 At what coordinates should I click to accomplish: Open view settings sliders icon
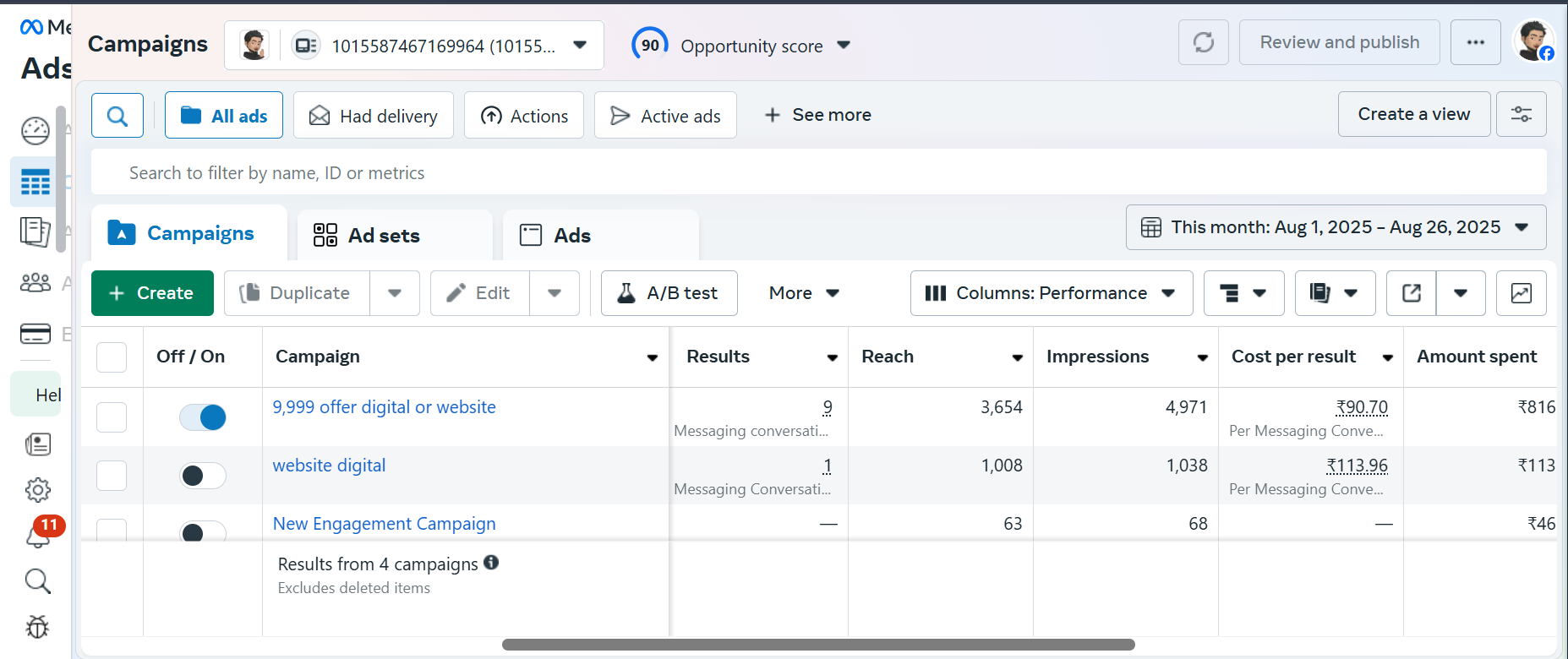1521,115
